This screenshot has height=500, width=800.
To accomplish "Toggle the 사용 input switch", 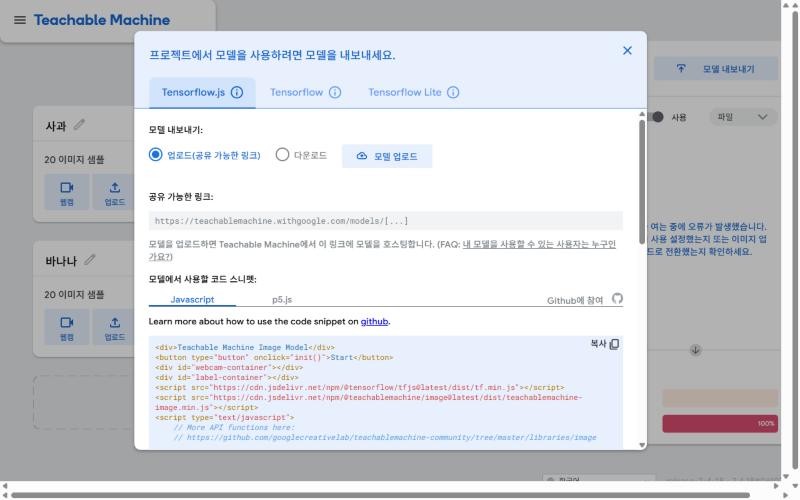I will tap(655, 117).
